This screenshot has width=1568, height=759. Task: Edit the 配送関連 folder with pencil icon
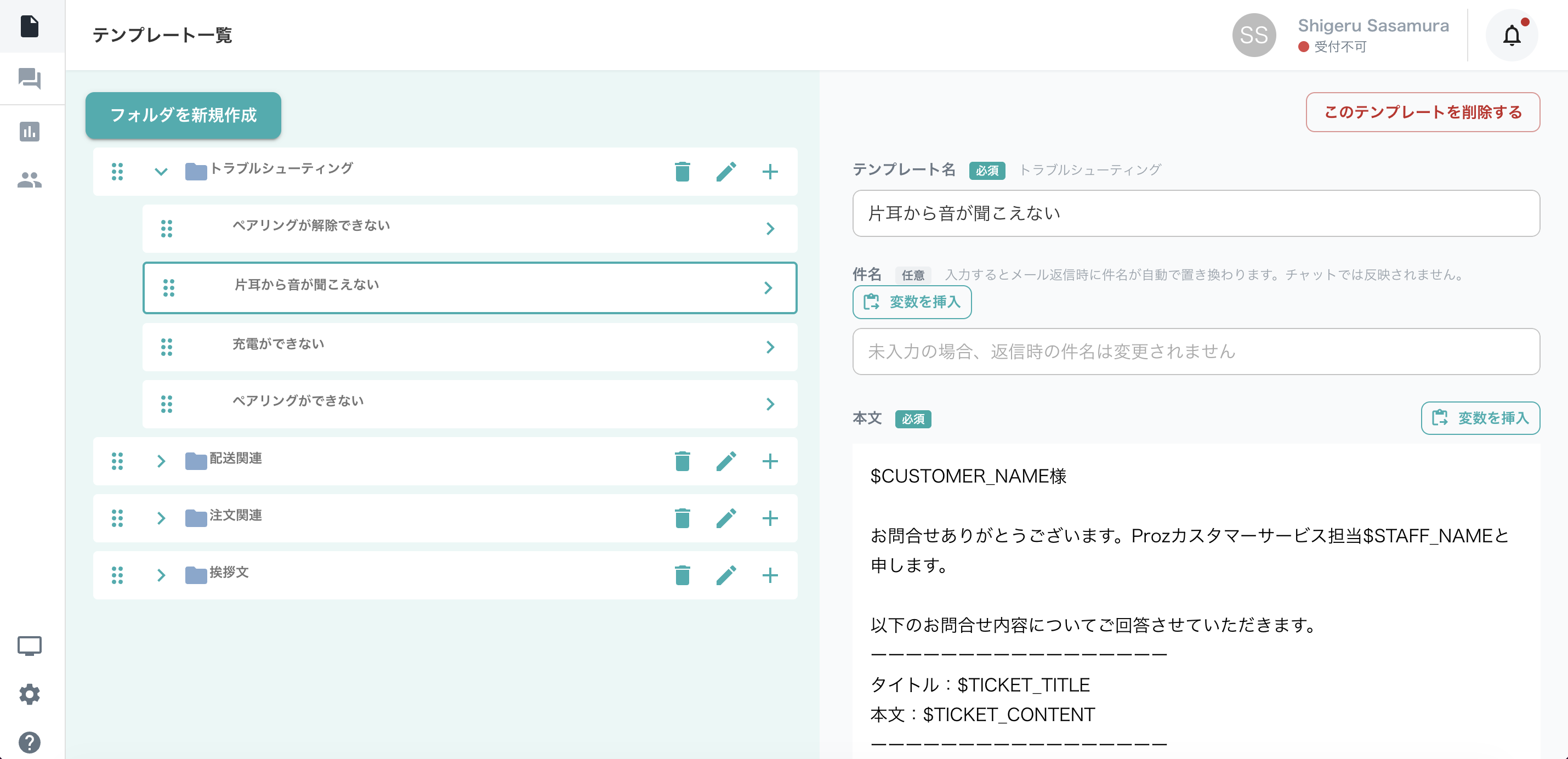pyautogui.click(x=726, y=461)
